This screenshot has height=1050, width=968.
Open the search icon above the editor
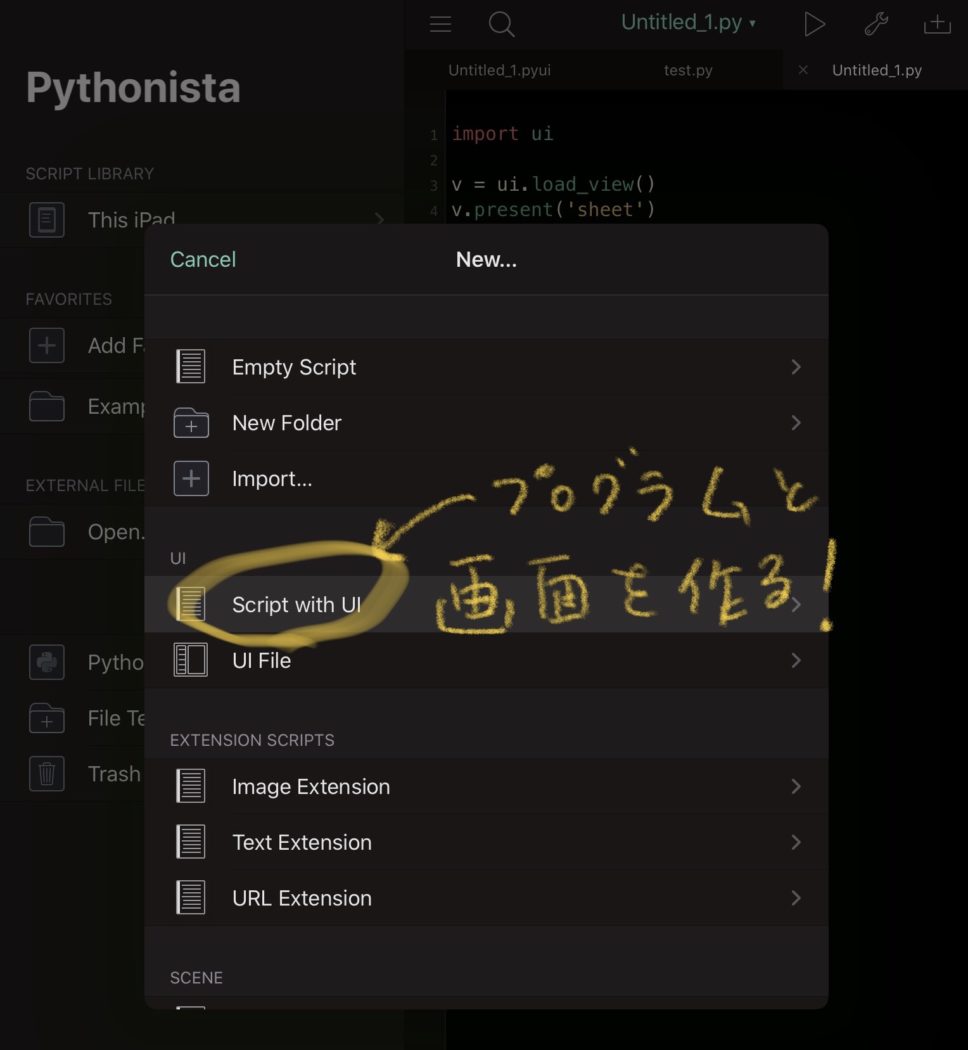(500, 23)
